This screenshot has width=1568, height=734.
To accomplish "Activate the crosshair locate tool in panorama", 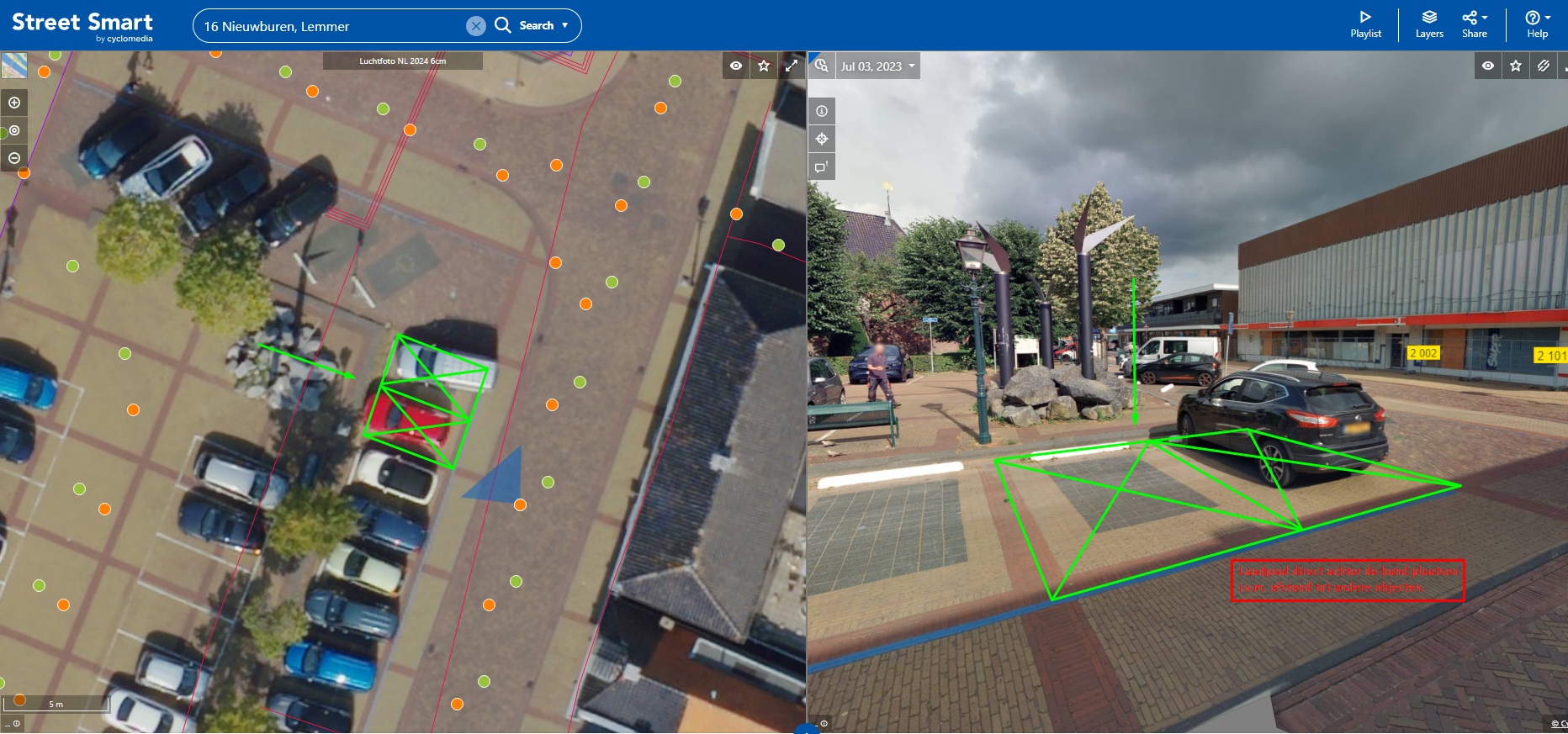I will point(822,139).
